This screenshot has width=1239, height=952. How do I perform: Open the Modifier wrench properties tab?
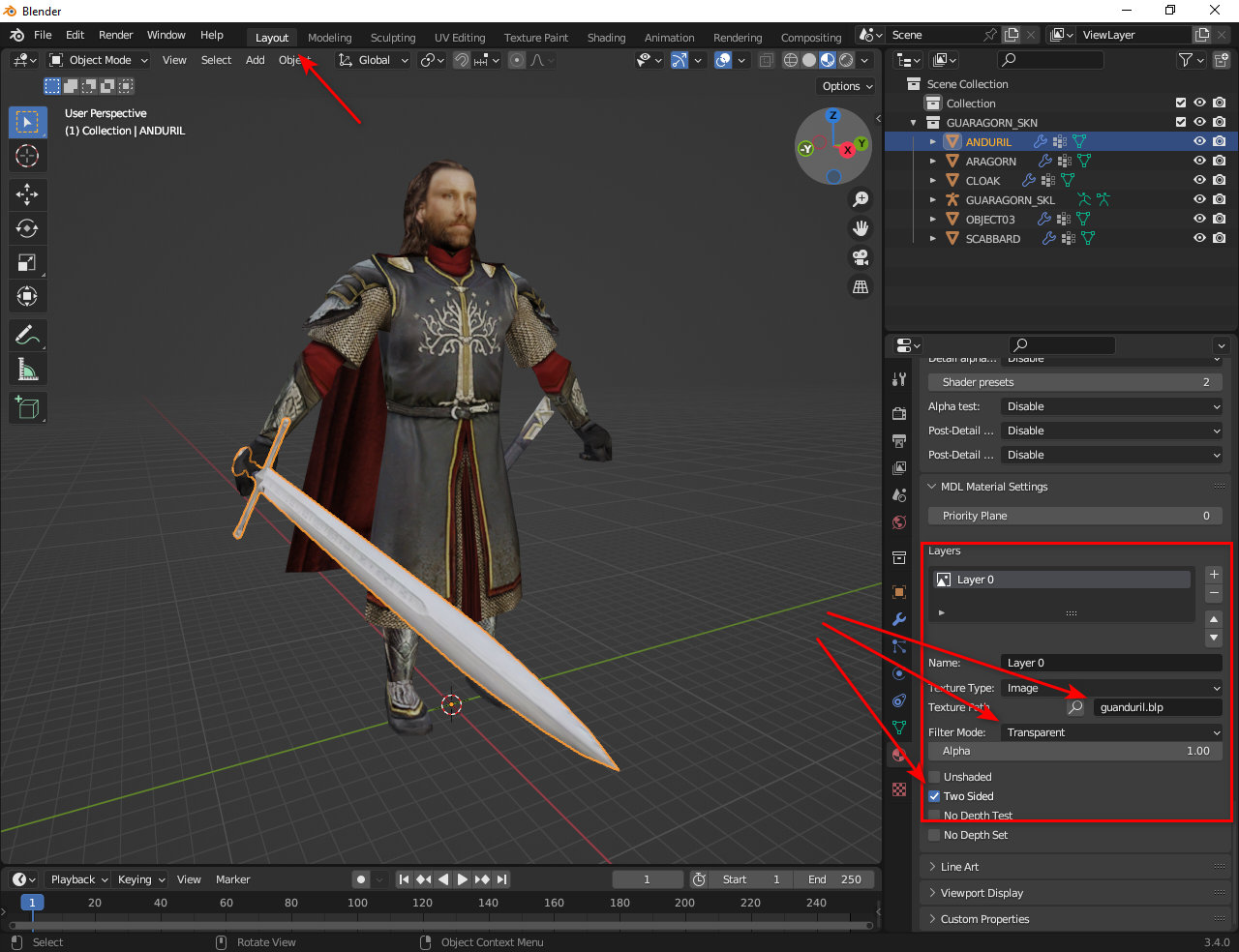tap(899, 619)
